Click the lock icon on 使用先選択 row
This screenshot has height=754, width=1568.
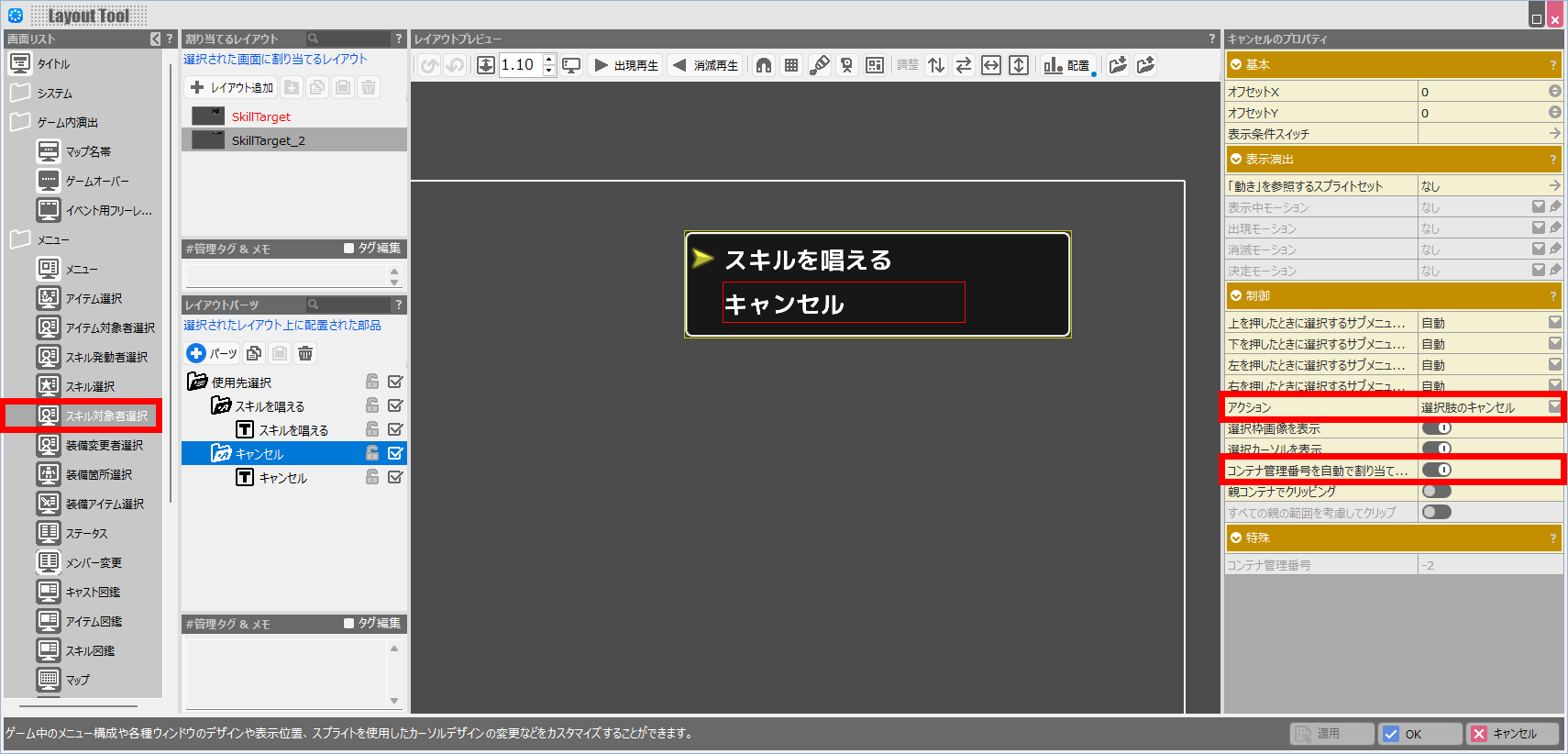(x=372, y=382)
